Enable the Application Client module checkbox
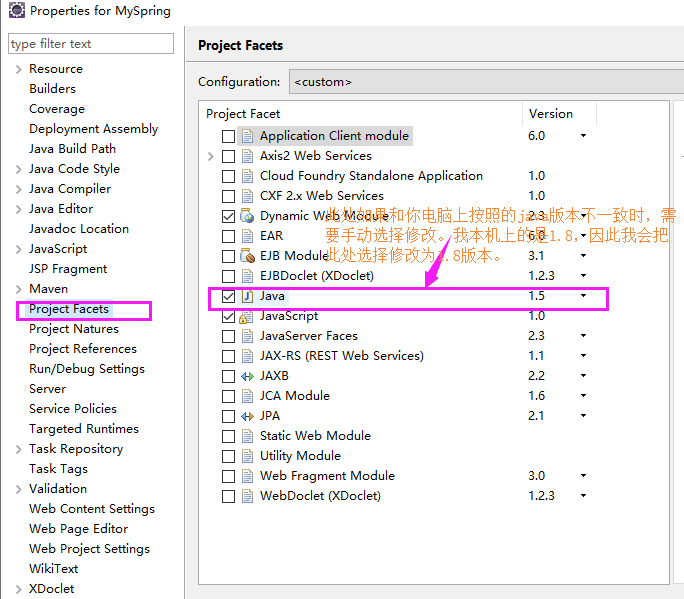Viewport: 684px width, 599px height. click(228, 137)
